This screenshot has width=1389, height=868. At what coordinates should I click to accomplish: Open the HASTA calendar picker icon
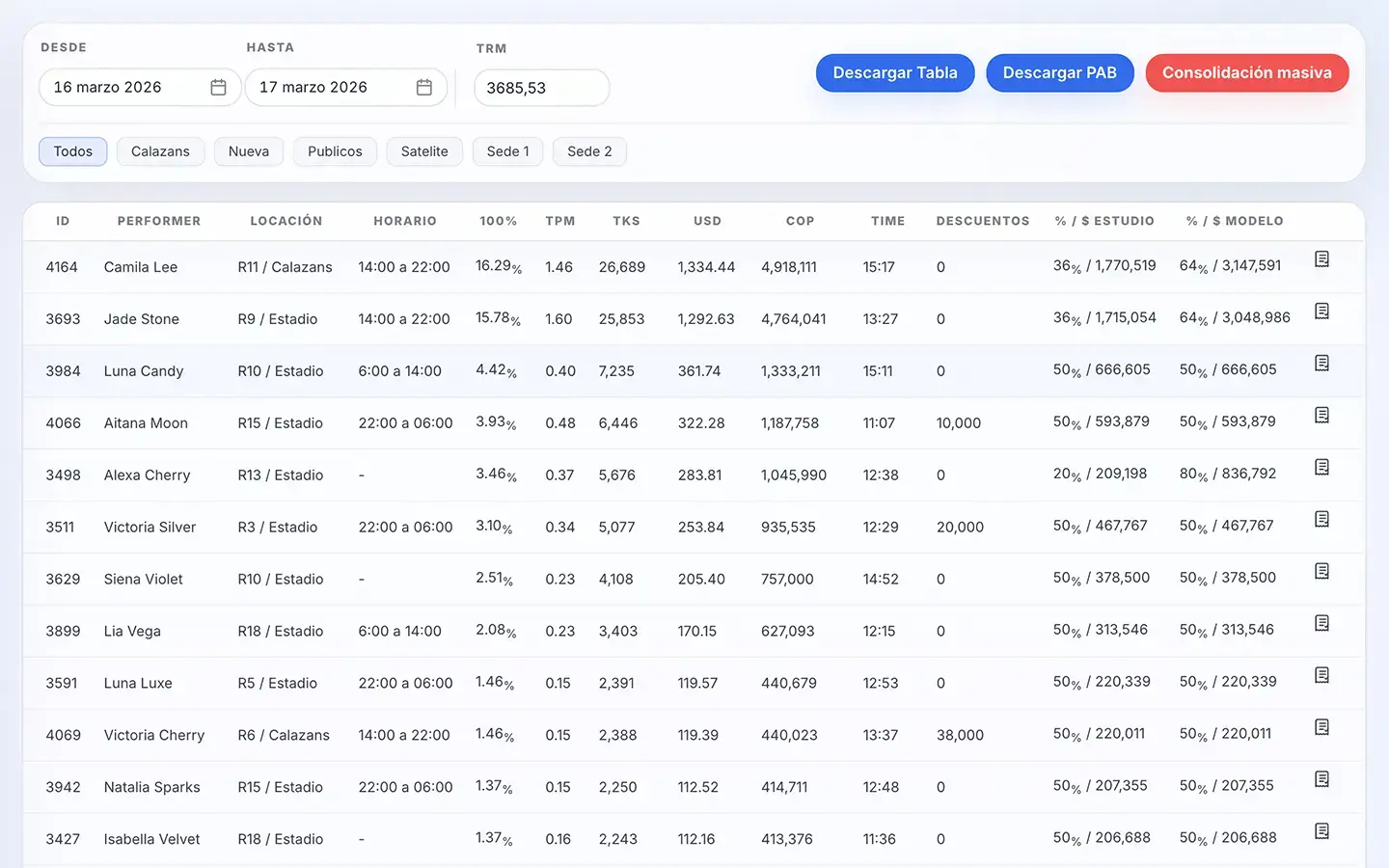click(x=424, y=87)
